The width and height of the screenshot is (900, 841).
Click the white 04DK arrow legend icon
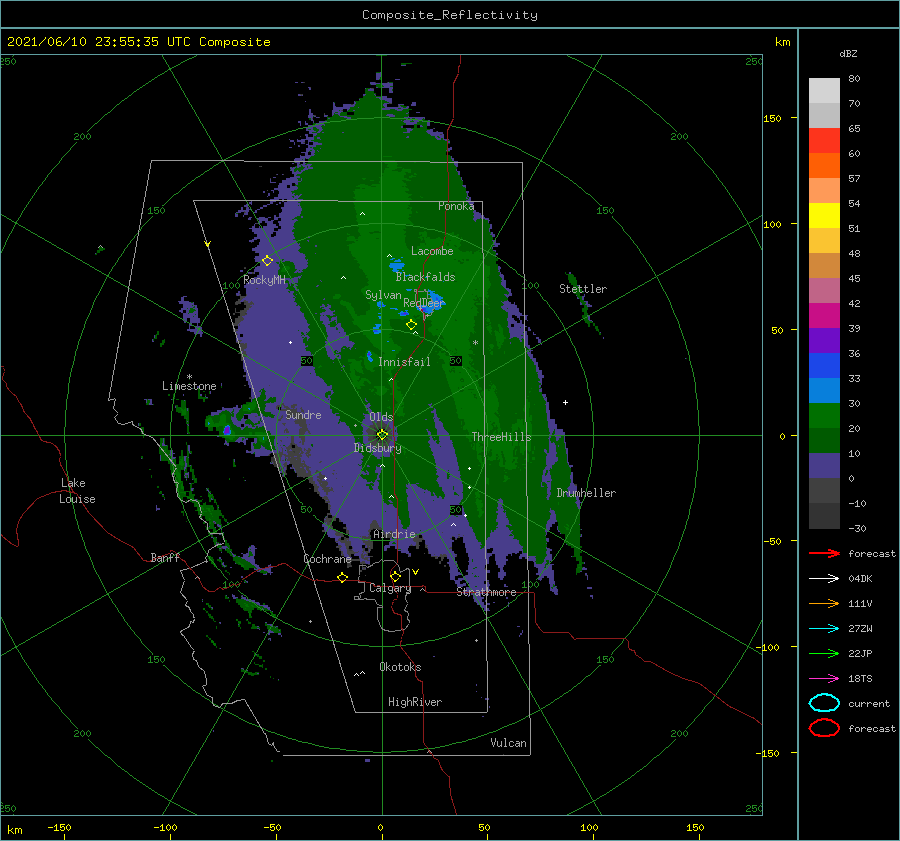point(824,579)
